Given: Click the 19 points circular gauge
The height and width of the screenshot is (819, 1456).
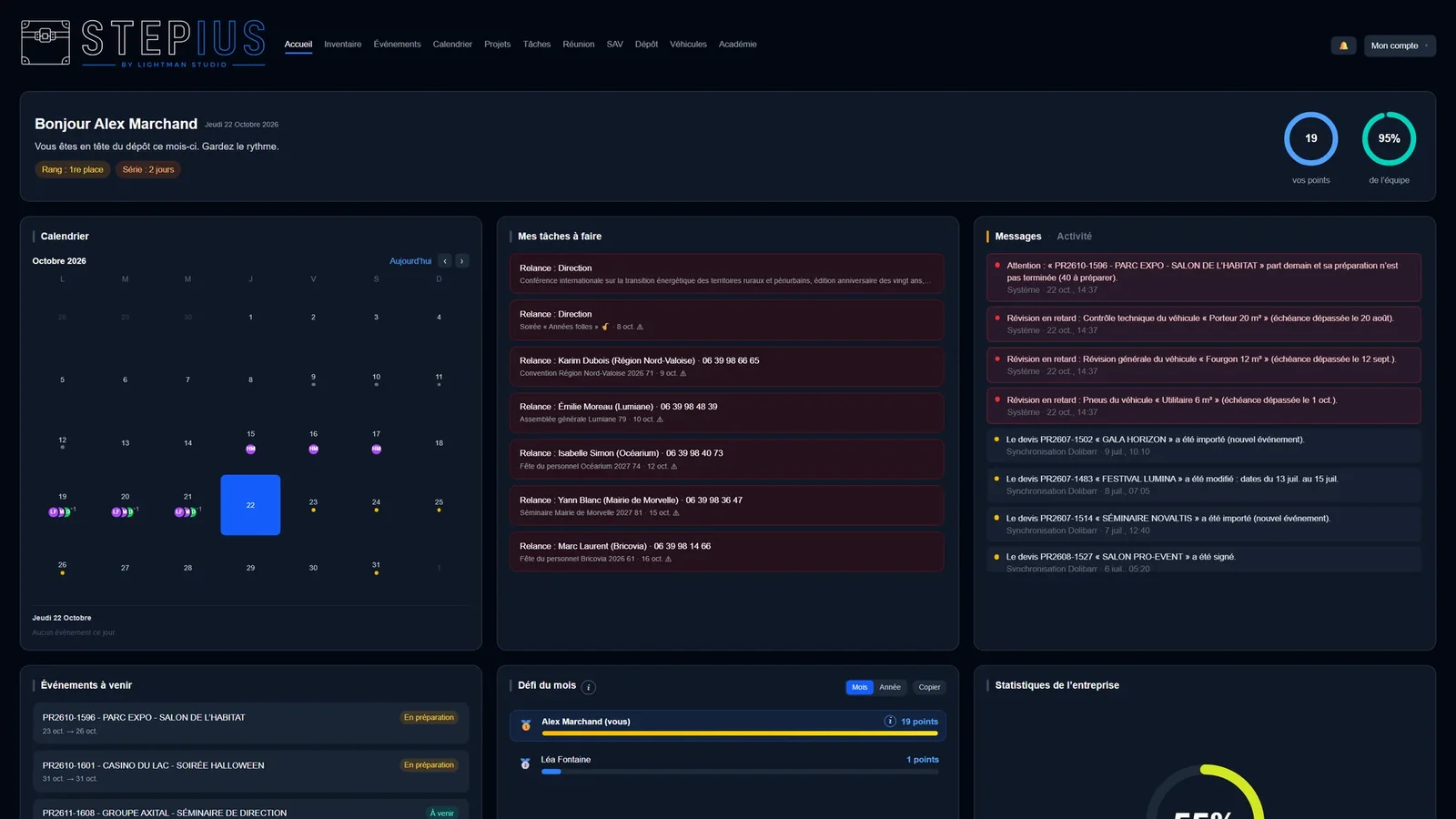Looking at the screenshot, I should pos(1310,138).
